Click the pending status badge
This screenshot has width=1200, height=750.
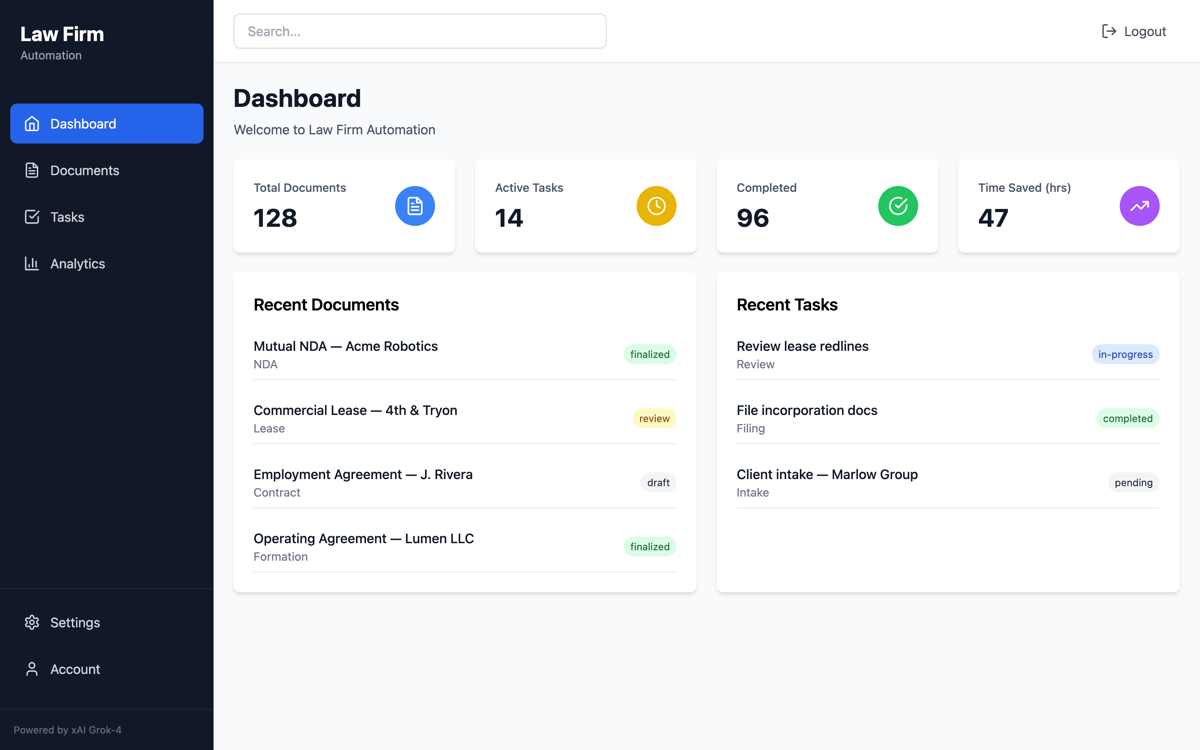click(x=1134, y=482)
